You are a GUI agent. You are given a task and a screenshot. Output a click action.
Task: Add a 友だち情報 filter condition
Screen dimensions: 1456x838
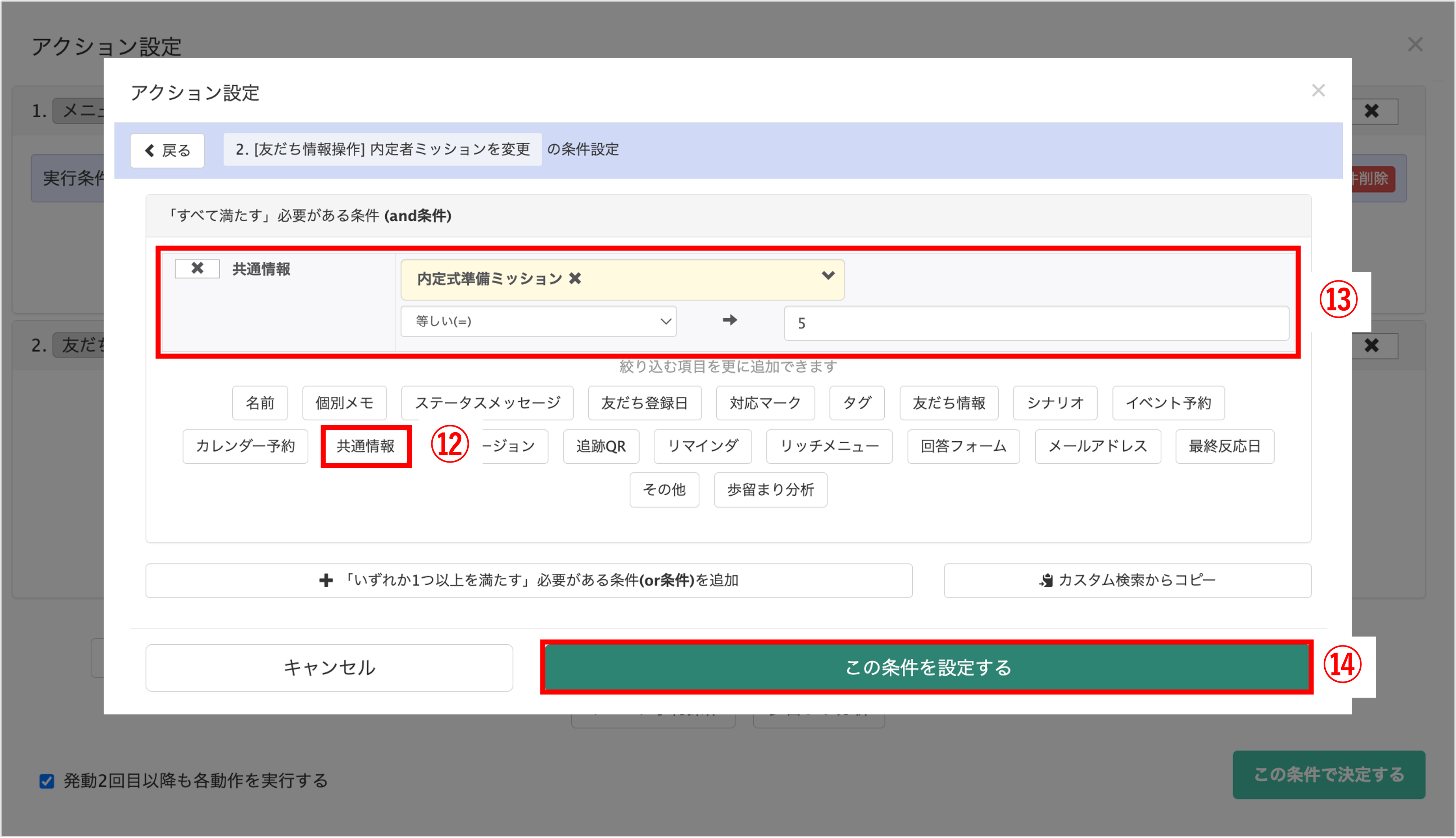[x=949, y=403]
